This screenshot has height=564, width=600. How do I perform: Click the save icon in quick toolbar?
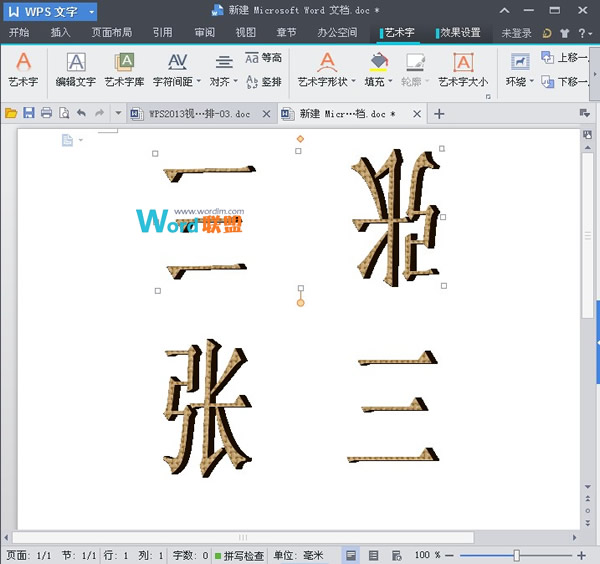[x=29, y=114]
